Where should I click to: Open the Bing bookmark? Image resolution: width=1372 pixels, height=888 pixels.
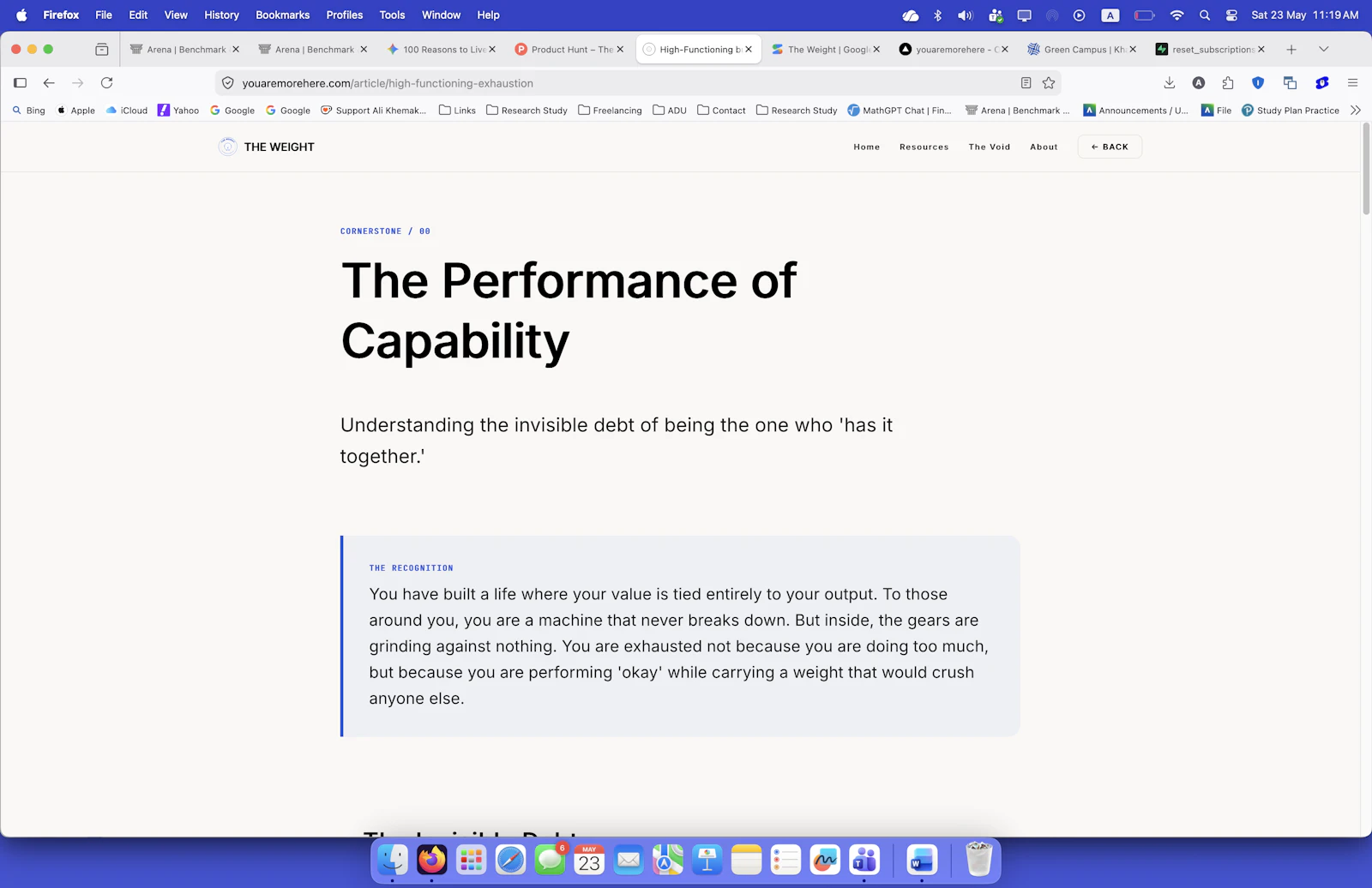pyautogui.click(x=28, y=111)
